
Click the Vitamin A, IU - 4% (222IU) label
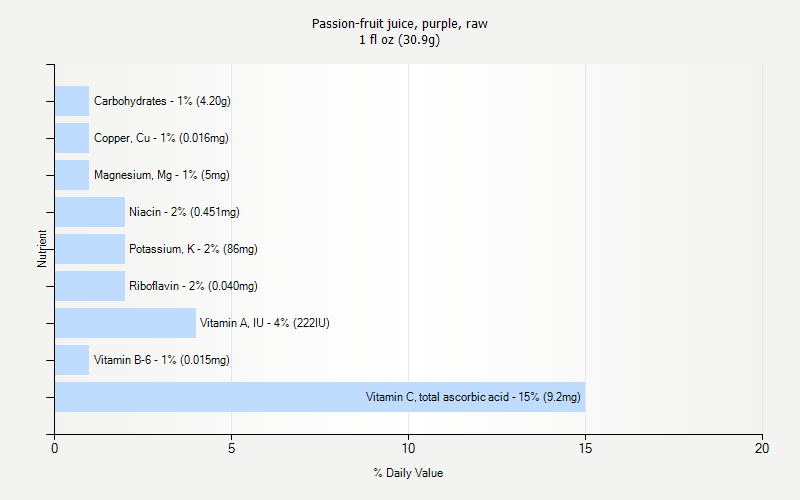click(264, 323)
